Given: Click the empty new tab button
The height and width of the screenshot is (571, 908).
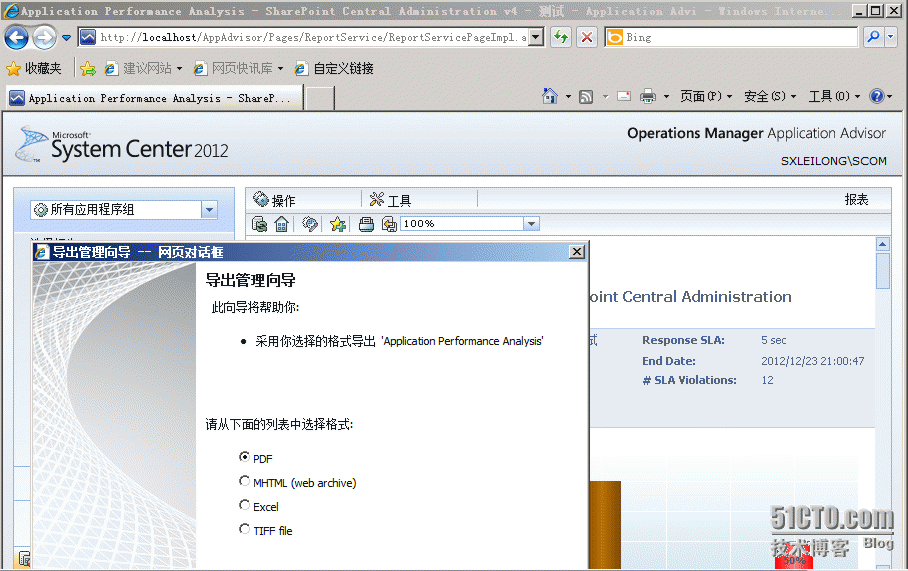Looking at the screenshot, I should pos(320,98).
